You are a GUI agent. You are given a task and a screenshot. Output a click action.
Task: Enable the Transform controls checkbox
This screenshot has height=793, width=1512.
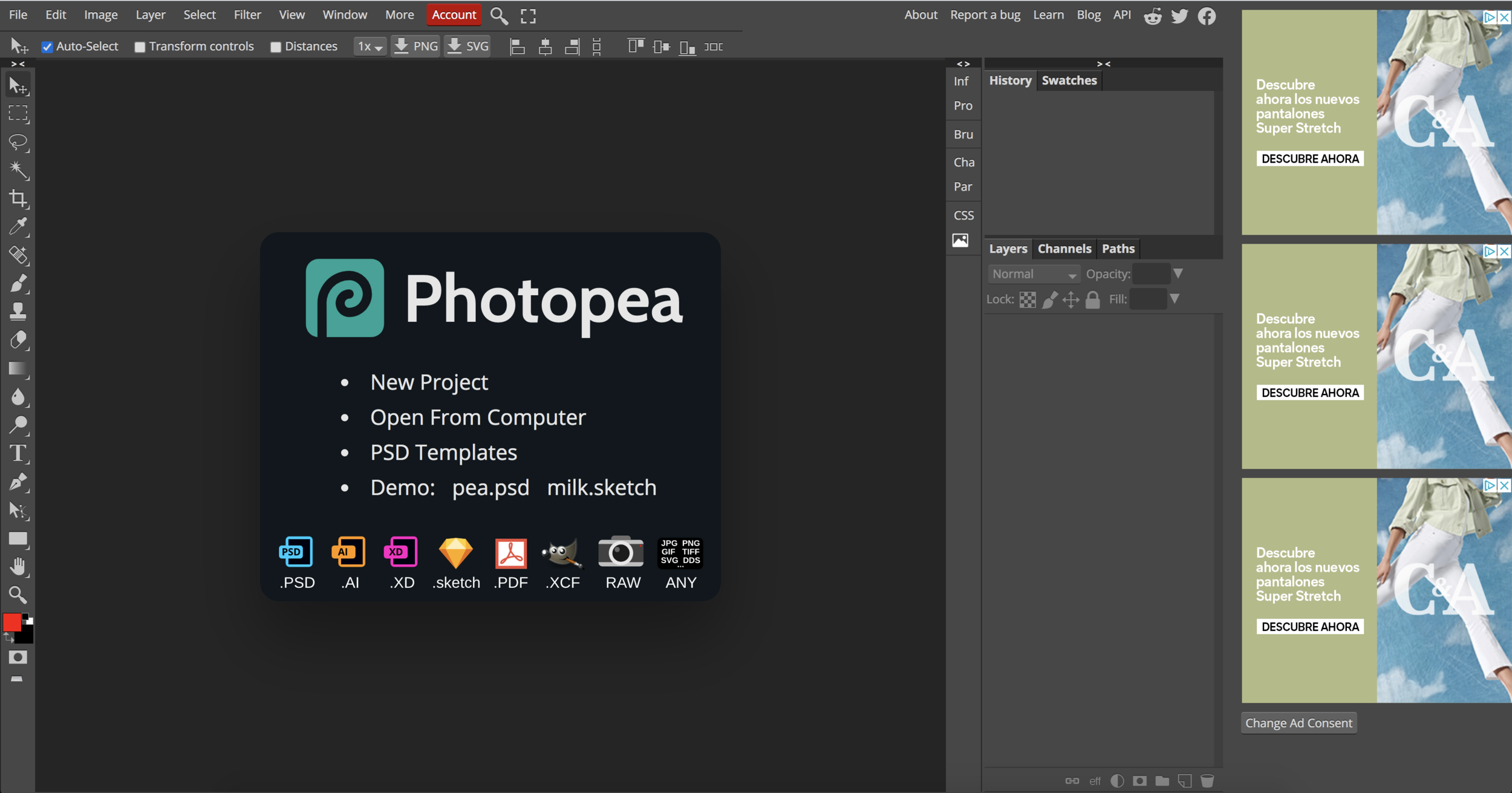point(140,47)
